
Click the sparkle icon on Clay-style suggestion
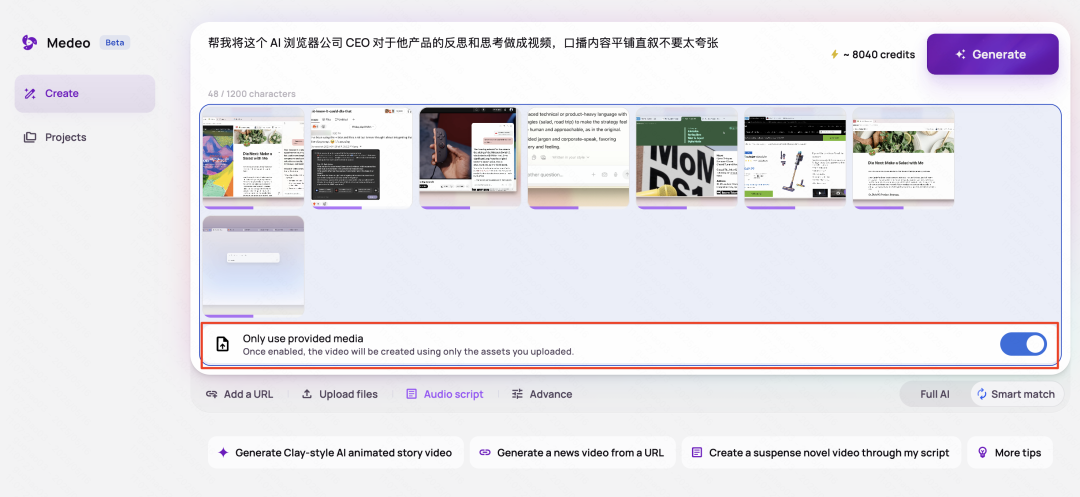pyautogui.click(x=223, y=452)
